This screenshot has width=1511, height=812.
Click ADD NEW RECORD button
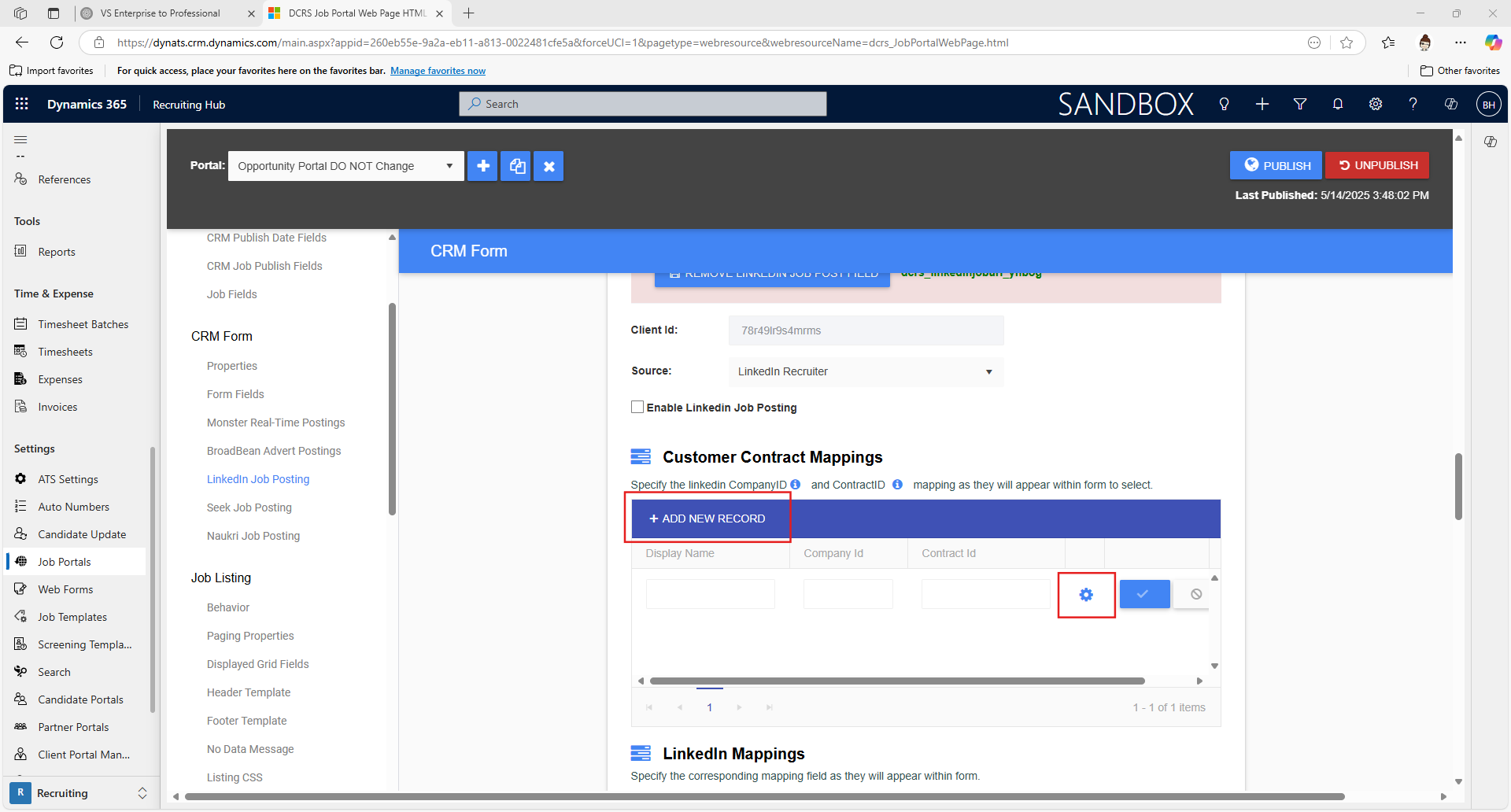[x=707, y=519]
